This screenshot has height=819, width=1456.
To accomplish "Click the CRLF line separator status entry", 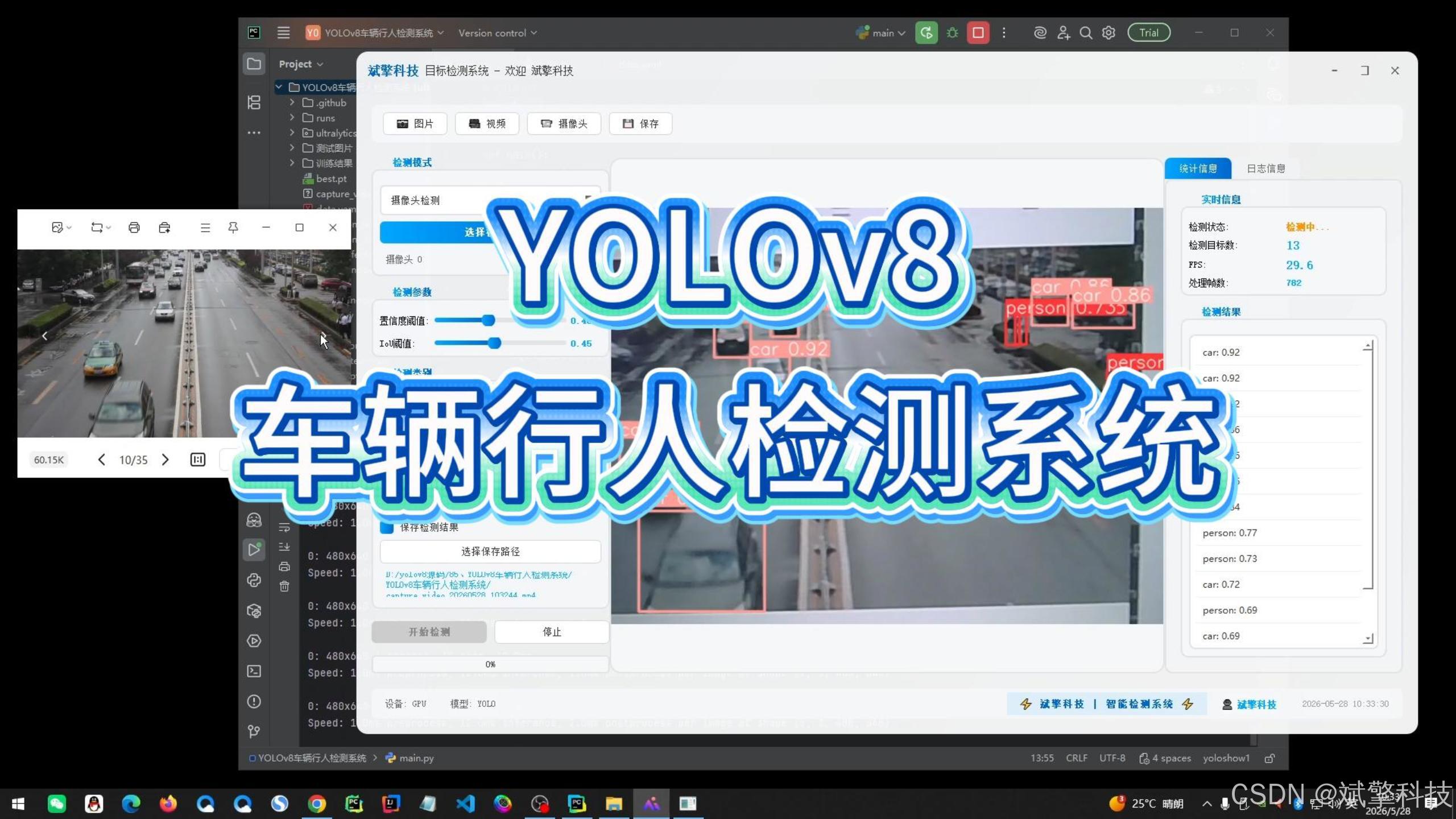I will click(1076, 758).
